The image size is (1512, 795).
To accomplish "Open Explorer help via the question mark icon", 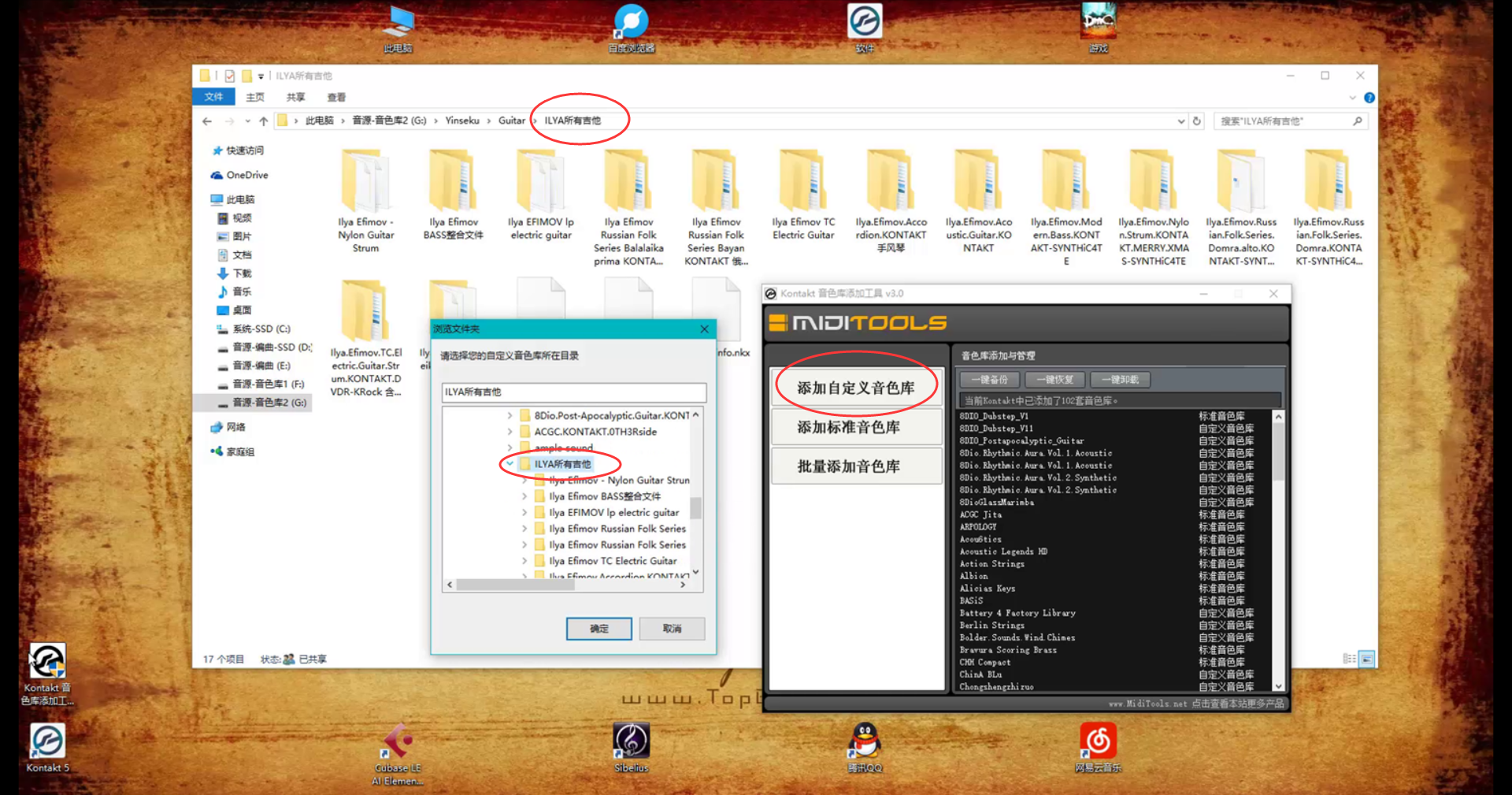I will pyautogui.click(x=1369, y=98).
